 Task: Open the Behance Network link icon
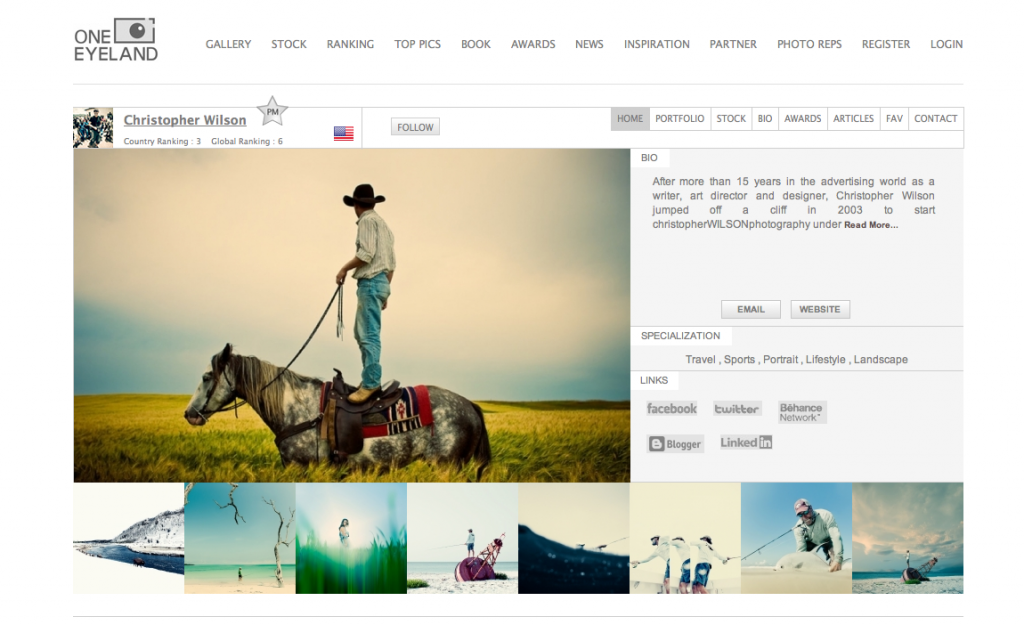pyautogui.click(x=801, y=412)
